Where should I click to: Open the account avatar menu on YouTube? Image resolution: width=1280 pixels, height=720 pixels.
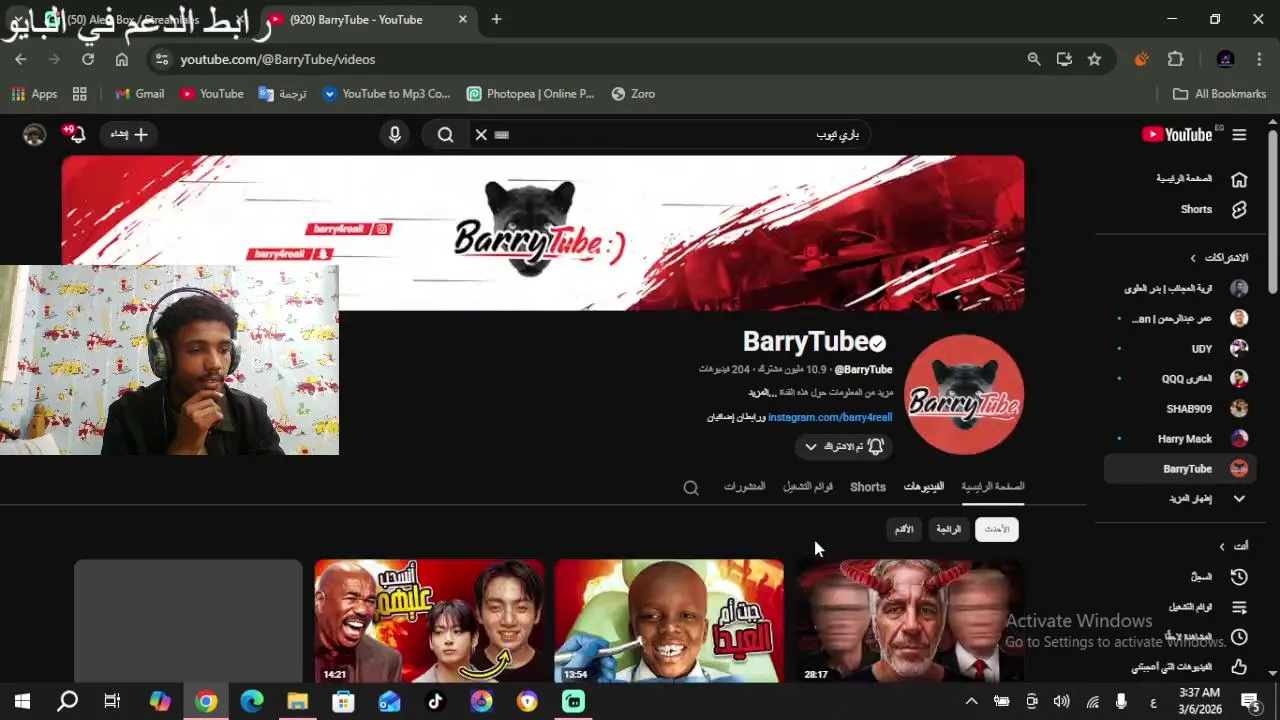(34, 134)
